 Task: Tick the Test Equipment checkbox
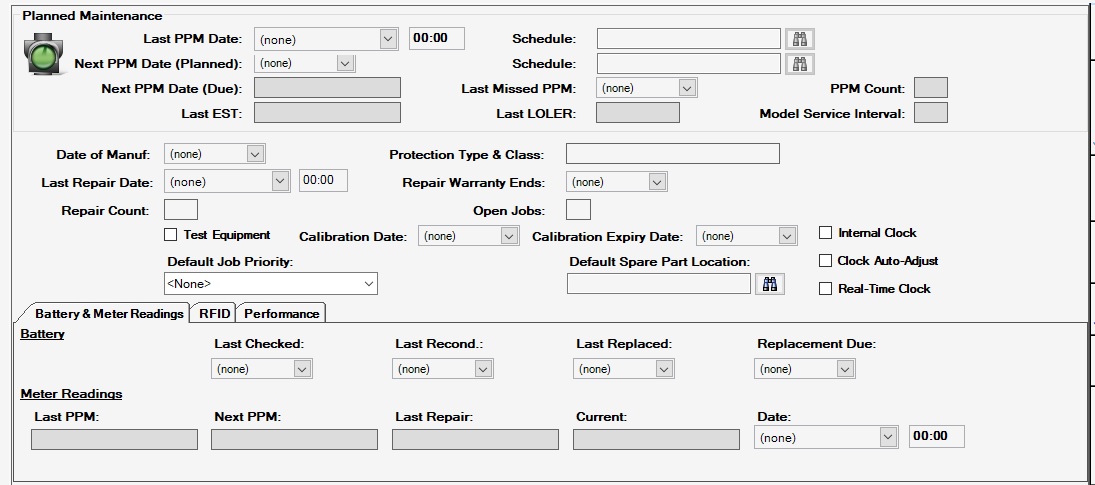tap(170, 235)
